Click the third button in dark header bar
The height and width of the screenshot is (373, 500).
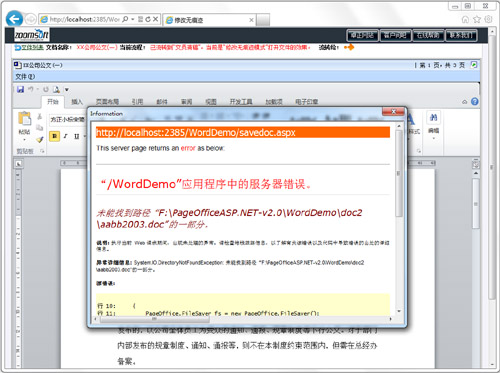pos(428,35)
